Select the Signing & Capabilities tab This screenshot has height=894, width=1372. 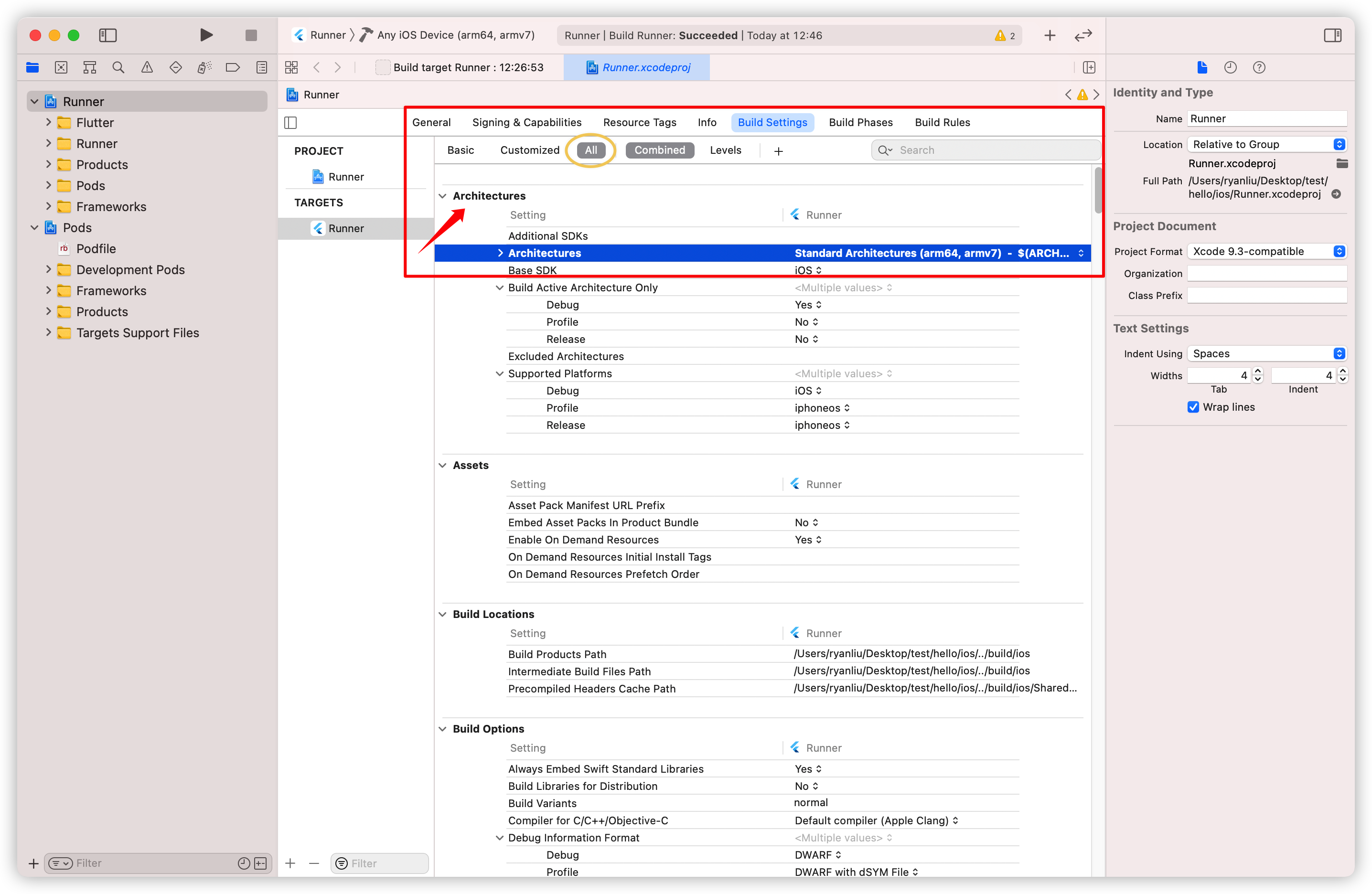pyautogui.click(x=527, y=121)
